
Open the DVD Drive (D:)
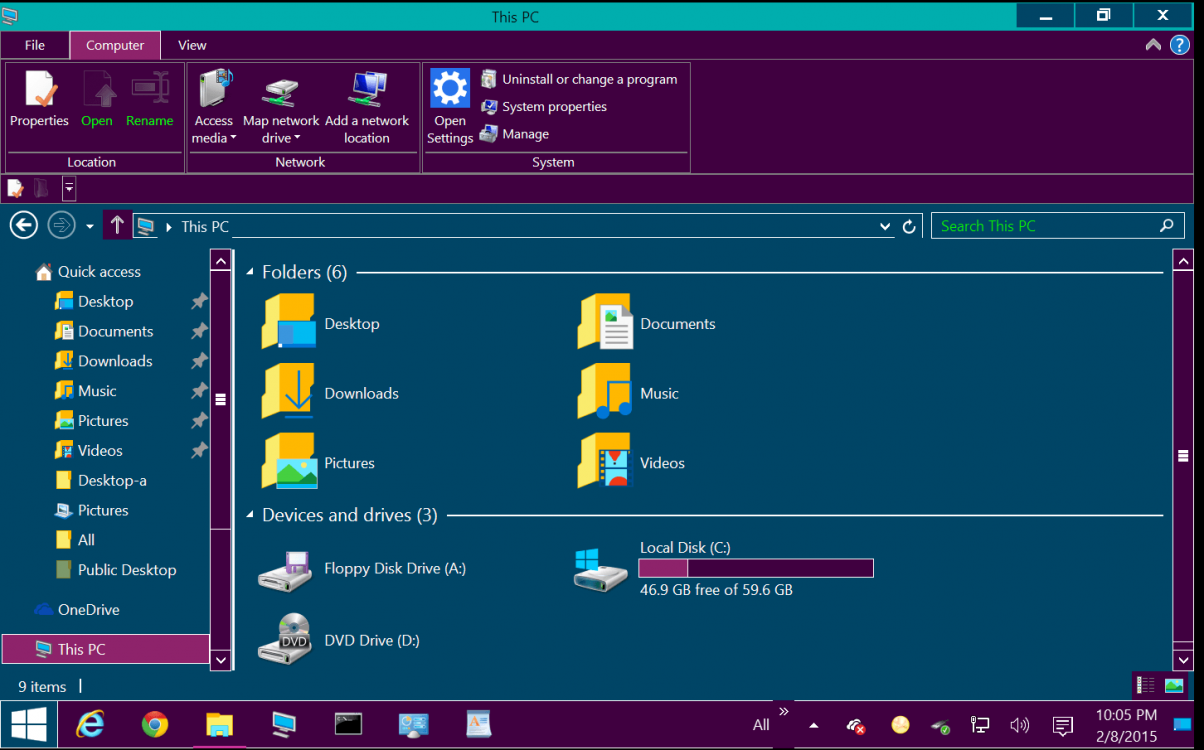coord(285,640)
